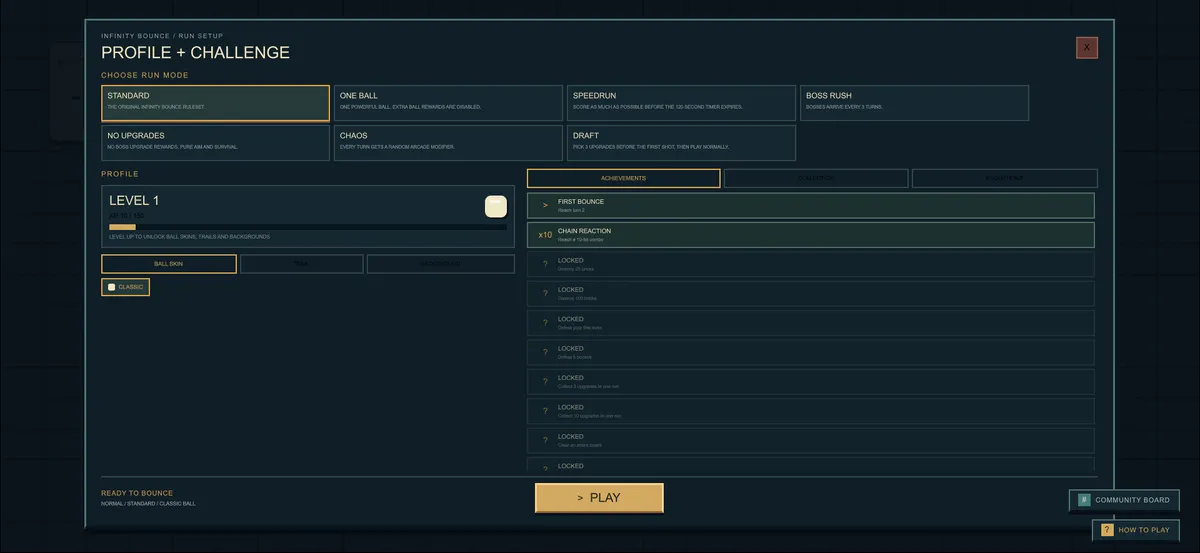Click the Ready to Bounce status text
Screen dimensions: 1200x553
137,493
